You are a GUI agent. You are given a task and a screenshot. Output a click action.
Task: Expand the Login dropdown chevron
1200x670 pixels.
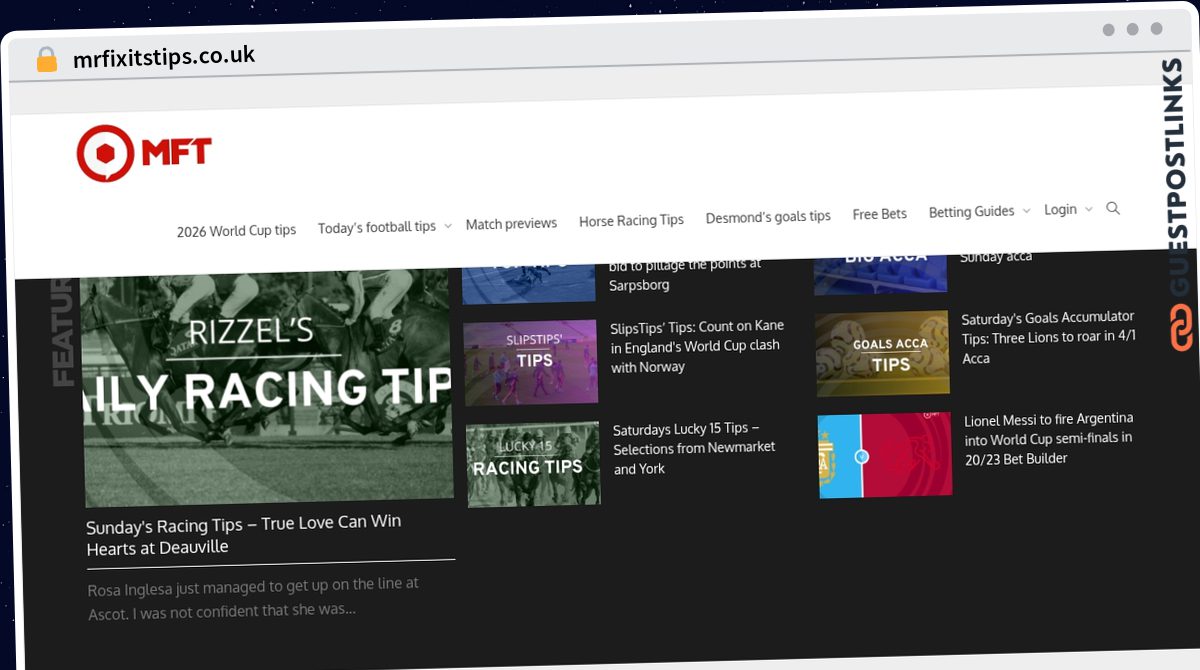tap(1088, 209)
